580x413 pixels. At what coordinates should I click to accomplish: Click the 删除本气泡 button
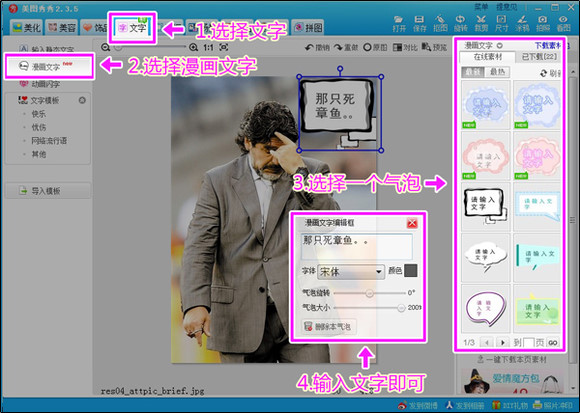[328, 326]
